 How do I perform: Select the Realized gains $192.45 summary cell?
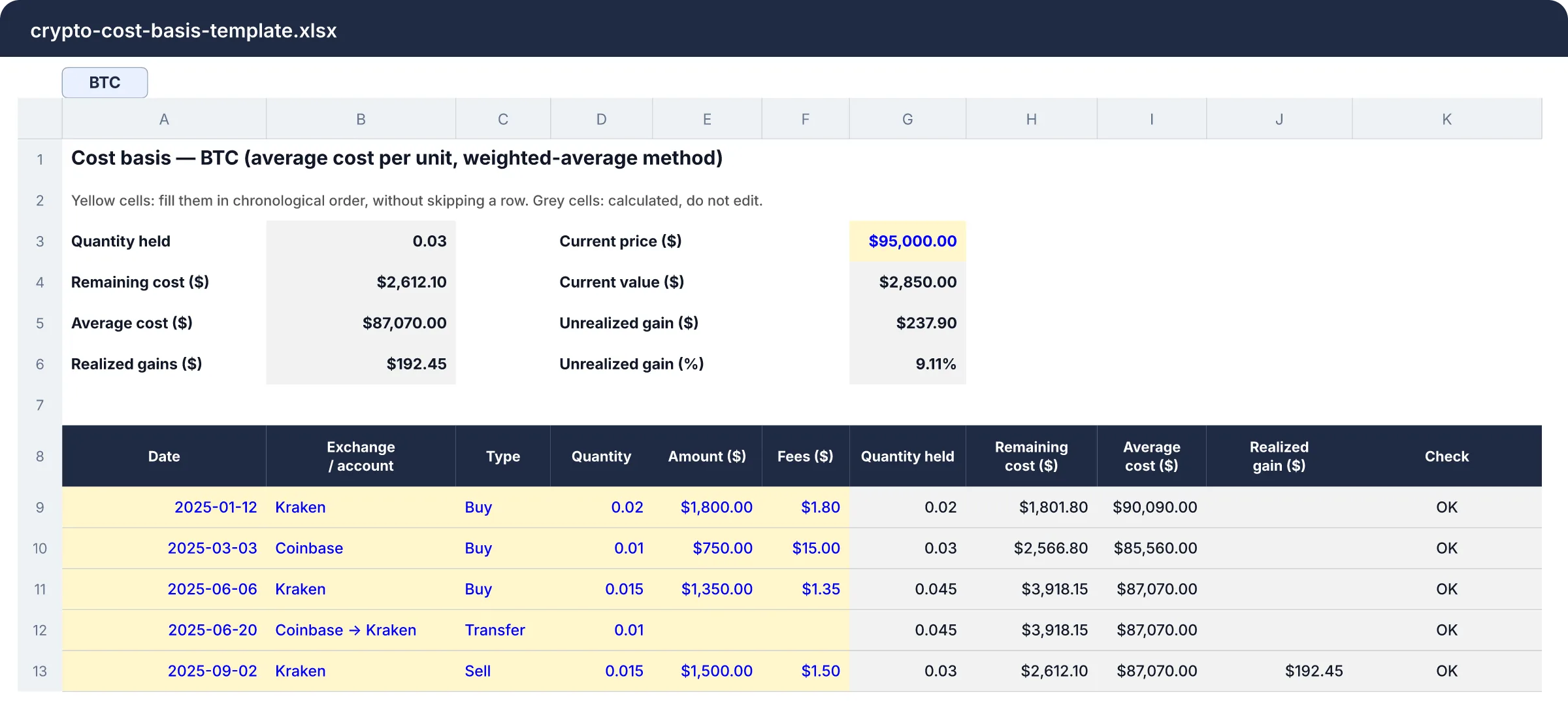pyautogui.click(x=361, y=363)
